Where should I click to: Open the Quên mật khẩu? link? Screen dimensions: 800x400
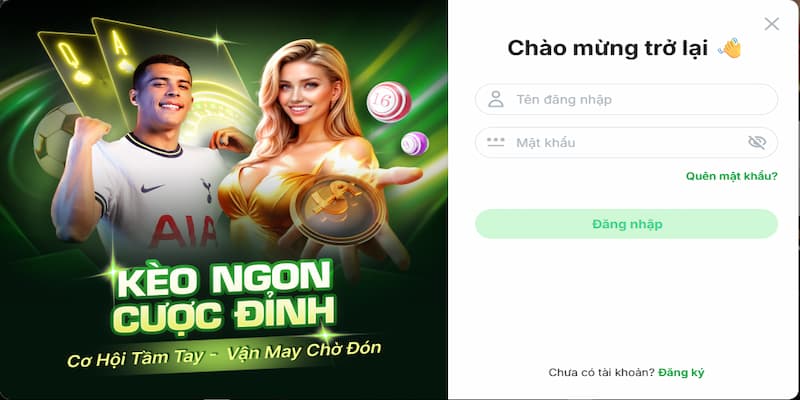731,176
